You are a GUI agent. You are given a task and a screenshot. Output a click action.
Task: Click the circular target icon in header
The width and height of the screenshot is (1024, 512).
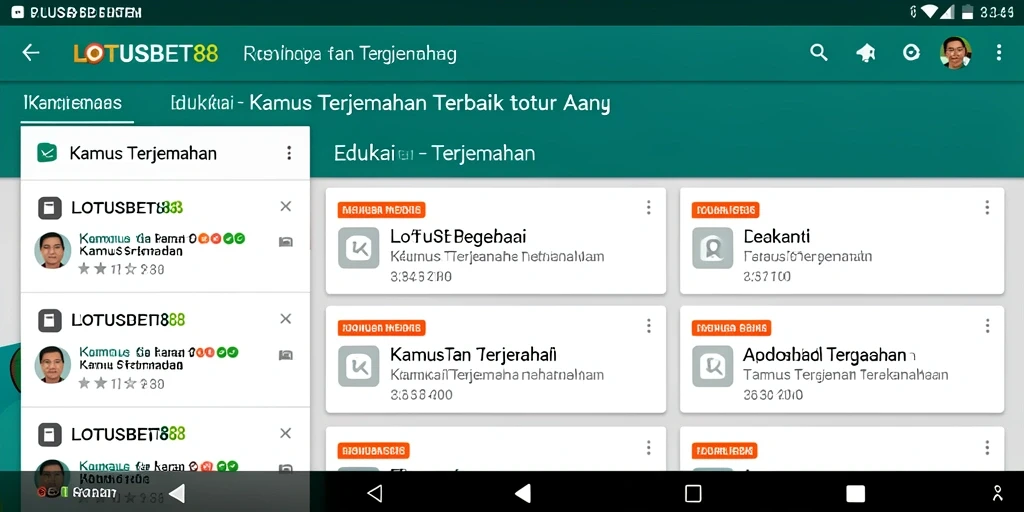pos(911,53)
